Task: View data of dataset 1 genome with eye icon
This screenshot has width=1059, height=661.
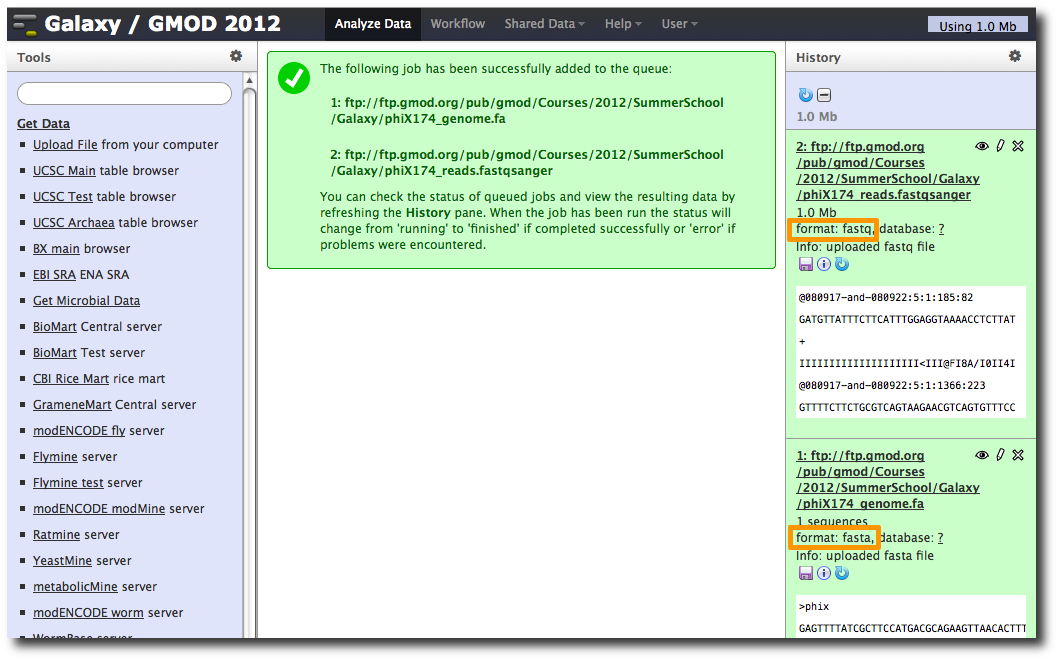Action: pos(981,455)
